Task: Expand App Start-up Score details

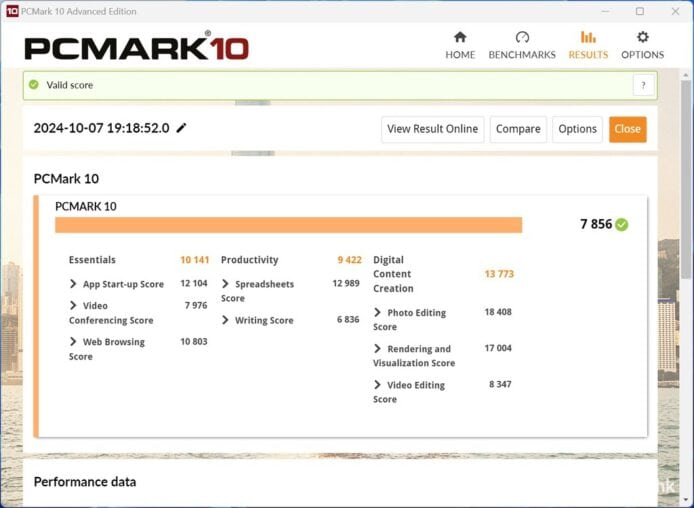Action: (x=74, y=284)
